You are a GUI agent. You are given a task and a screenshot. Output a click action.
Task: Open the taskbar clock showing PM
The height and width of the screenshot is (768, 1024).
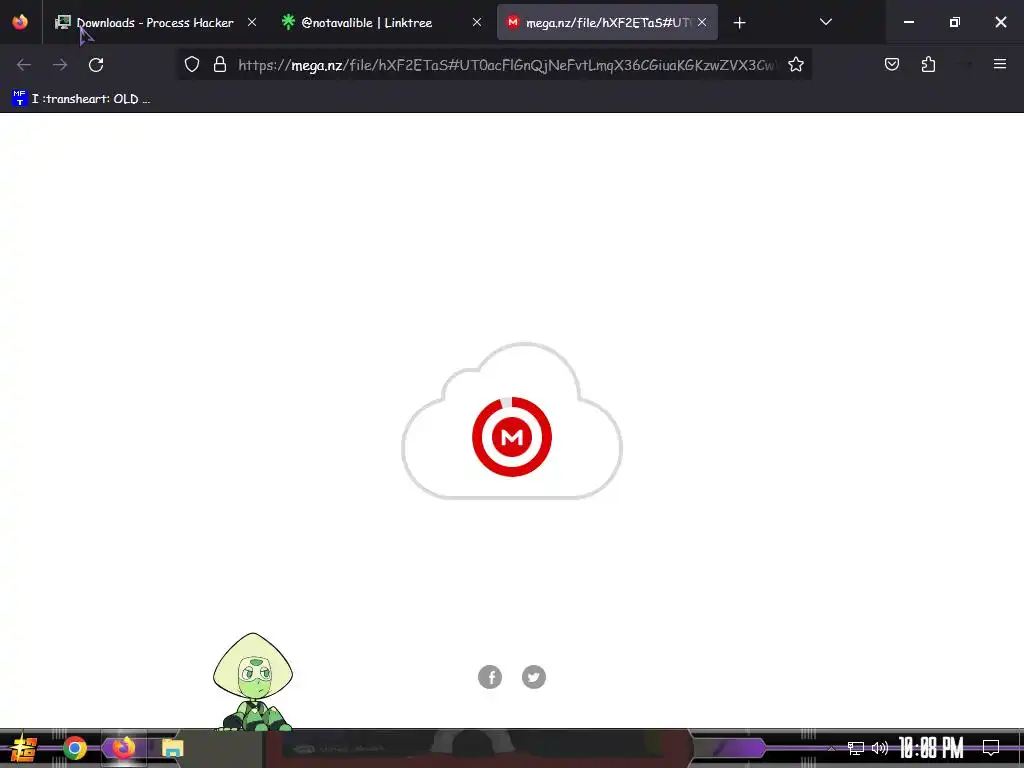coord(931,748)
